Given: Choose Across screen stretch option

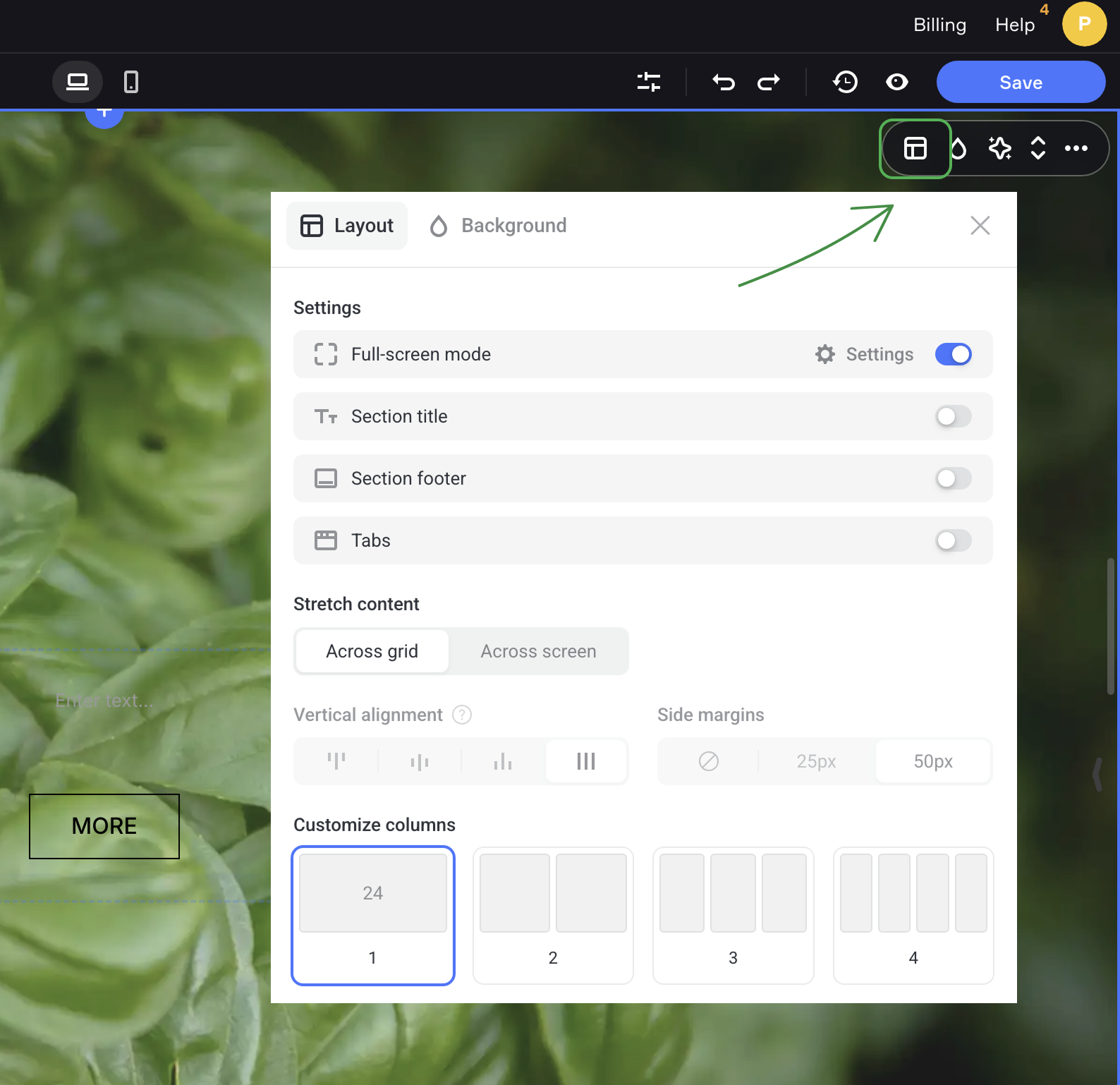Looking at the screenshot, I should (538, 651).
